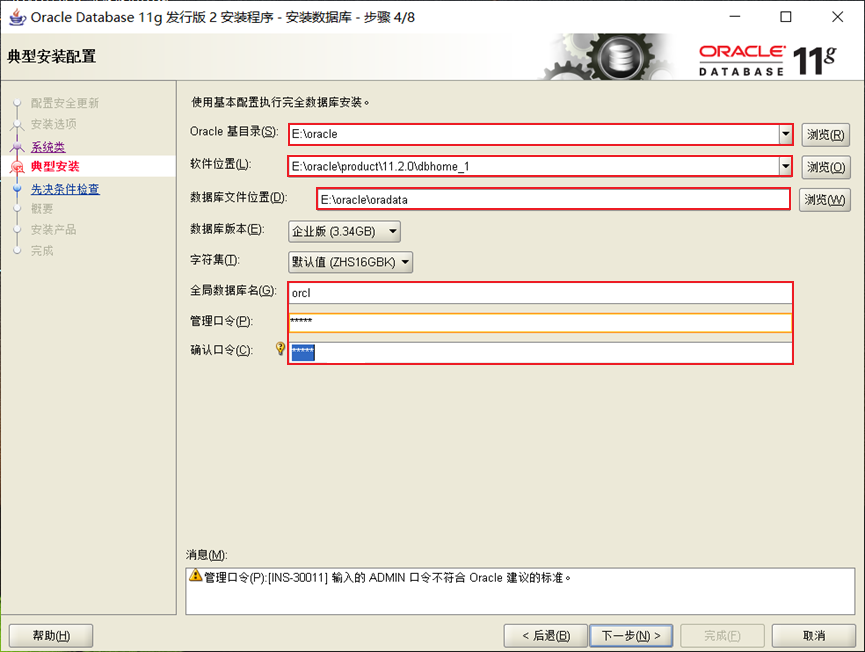Click the 下一步(N) button
The image size is (865, 652).
click(631, 635)
